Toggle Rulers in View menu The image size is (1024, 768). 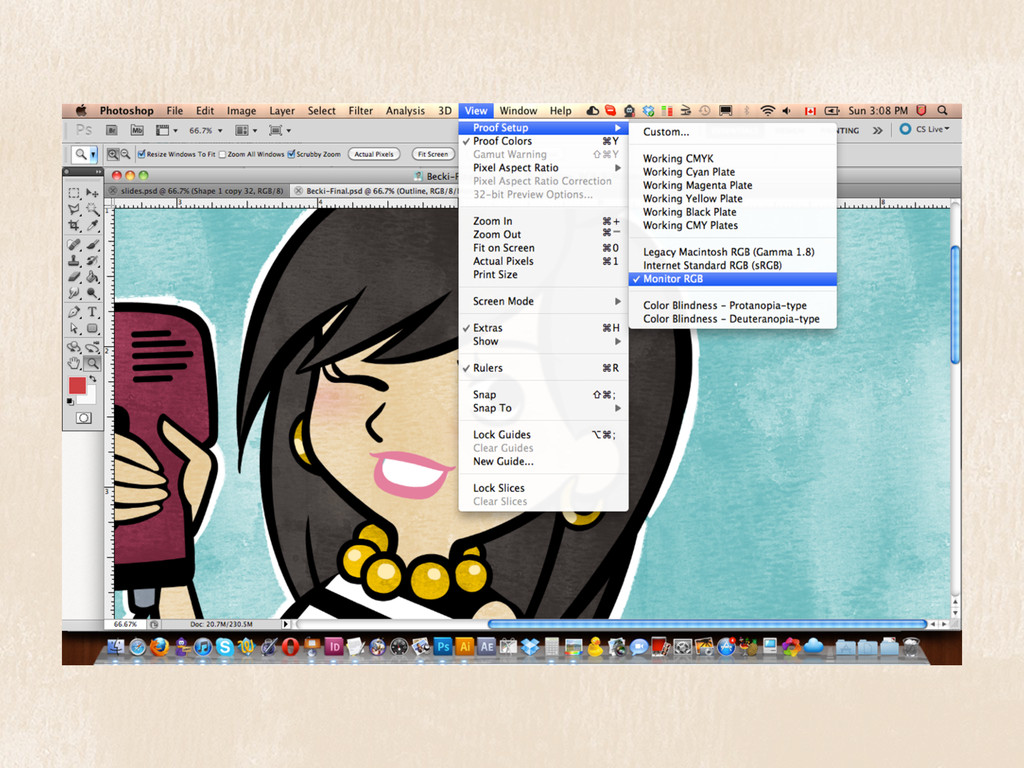pyautogui.click(x=543, y=368)
